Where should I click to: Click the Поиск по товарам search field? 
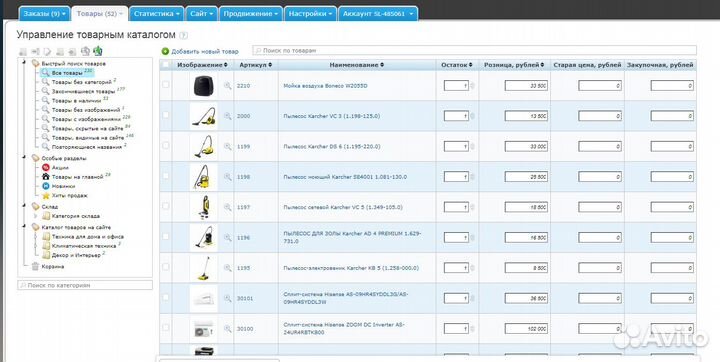click(x=474, y=51)
